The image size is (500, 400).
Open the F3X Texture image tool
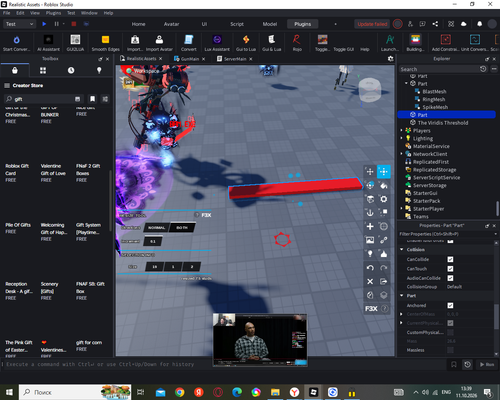pos(370,240)
